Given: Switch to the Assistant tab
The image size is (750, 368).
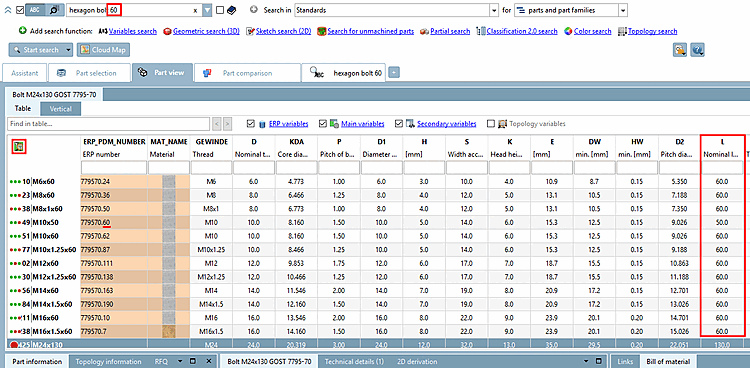Looking at the screenshot, I should tap(25, 73).
